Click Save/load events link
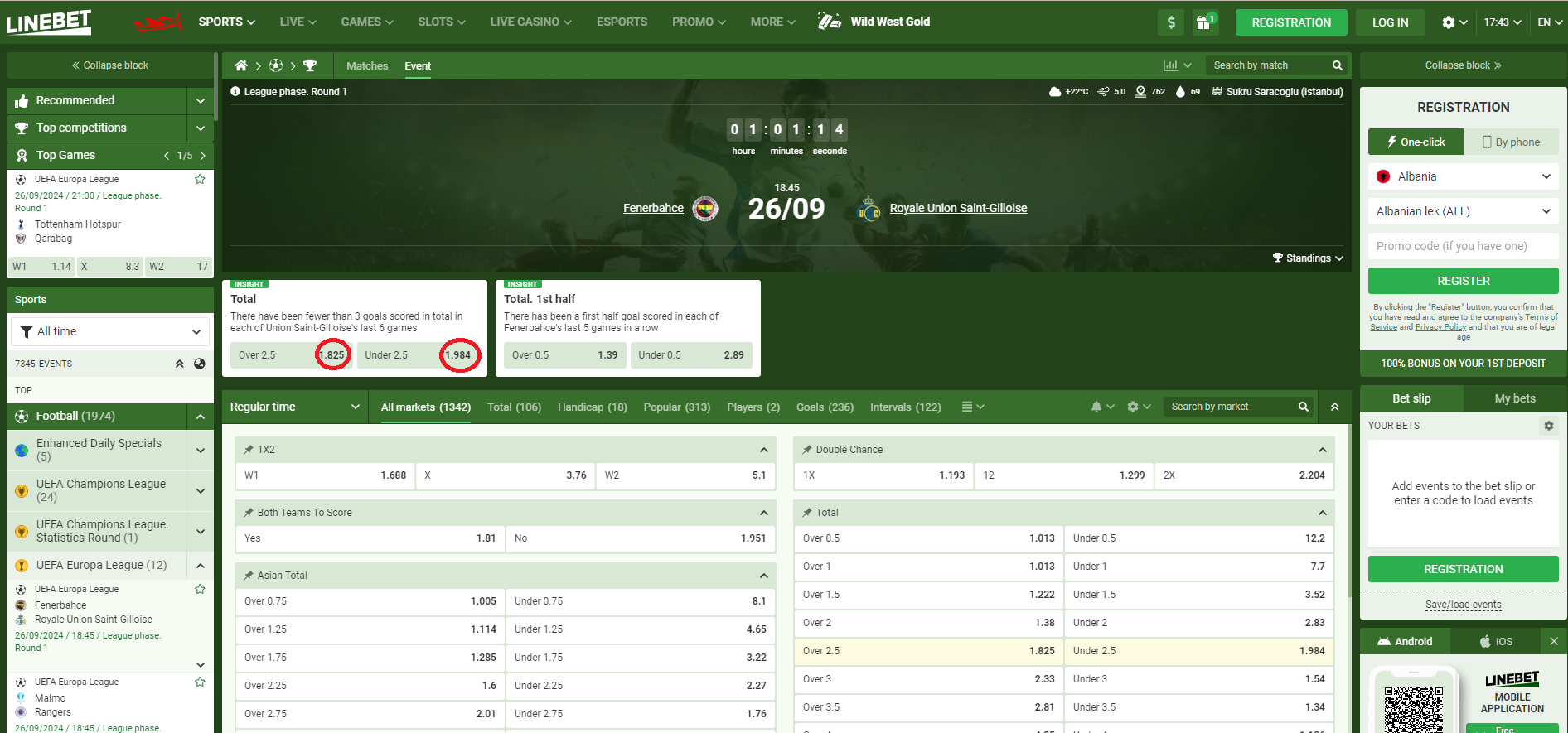The height and width of the screenshot is (733, 1568). point(1464,605)
